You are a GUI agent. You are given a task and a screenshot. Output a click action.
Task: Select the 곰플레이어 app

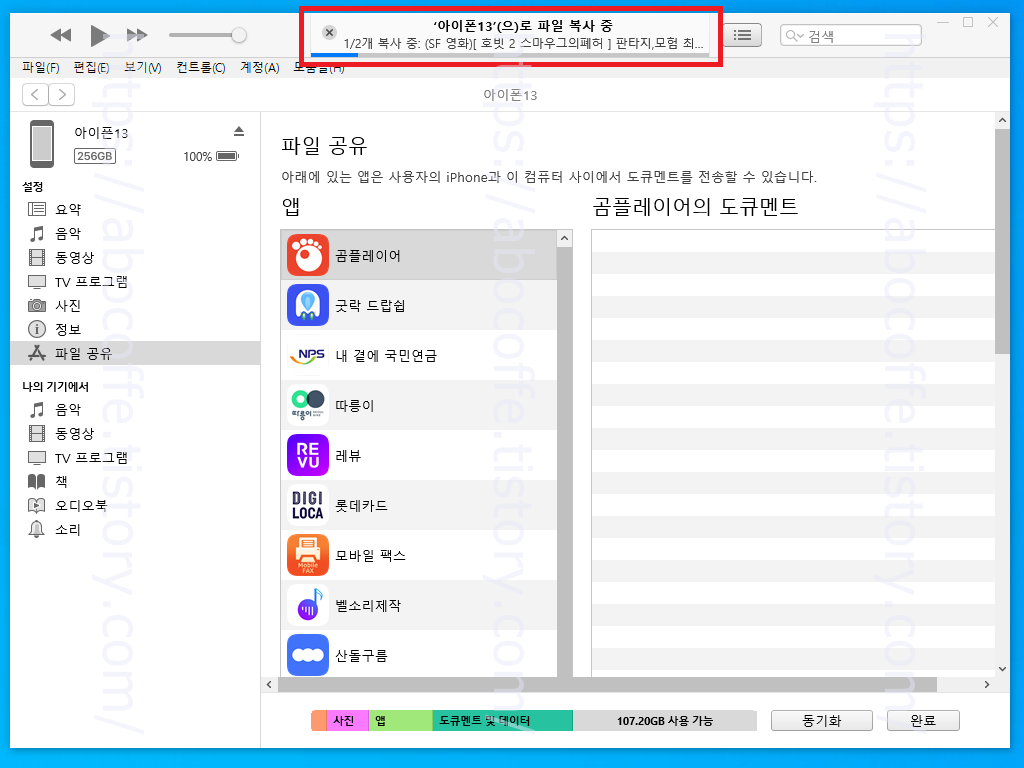point(419,255)
